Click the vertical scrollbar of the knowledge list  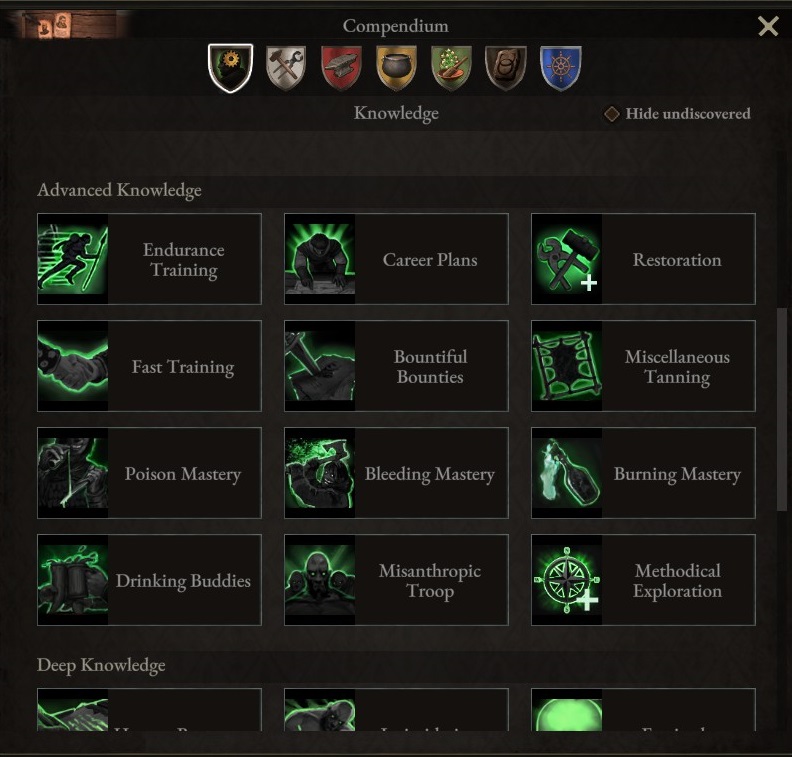click(781, 410)
